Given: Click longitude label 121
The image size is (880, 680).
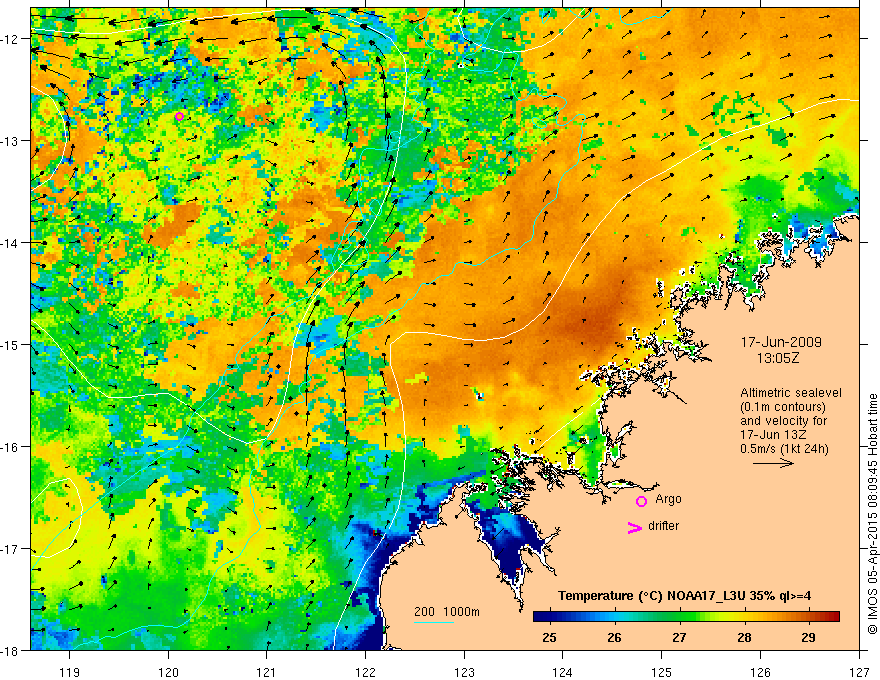Looking at the screenshot, I should pos(267,672).
